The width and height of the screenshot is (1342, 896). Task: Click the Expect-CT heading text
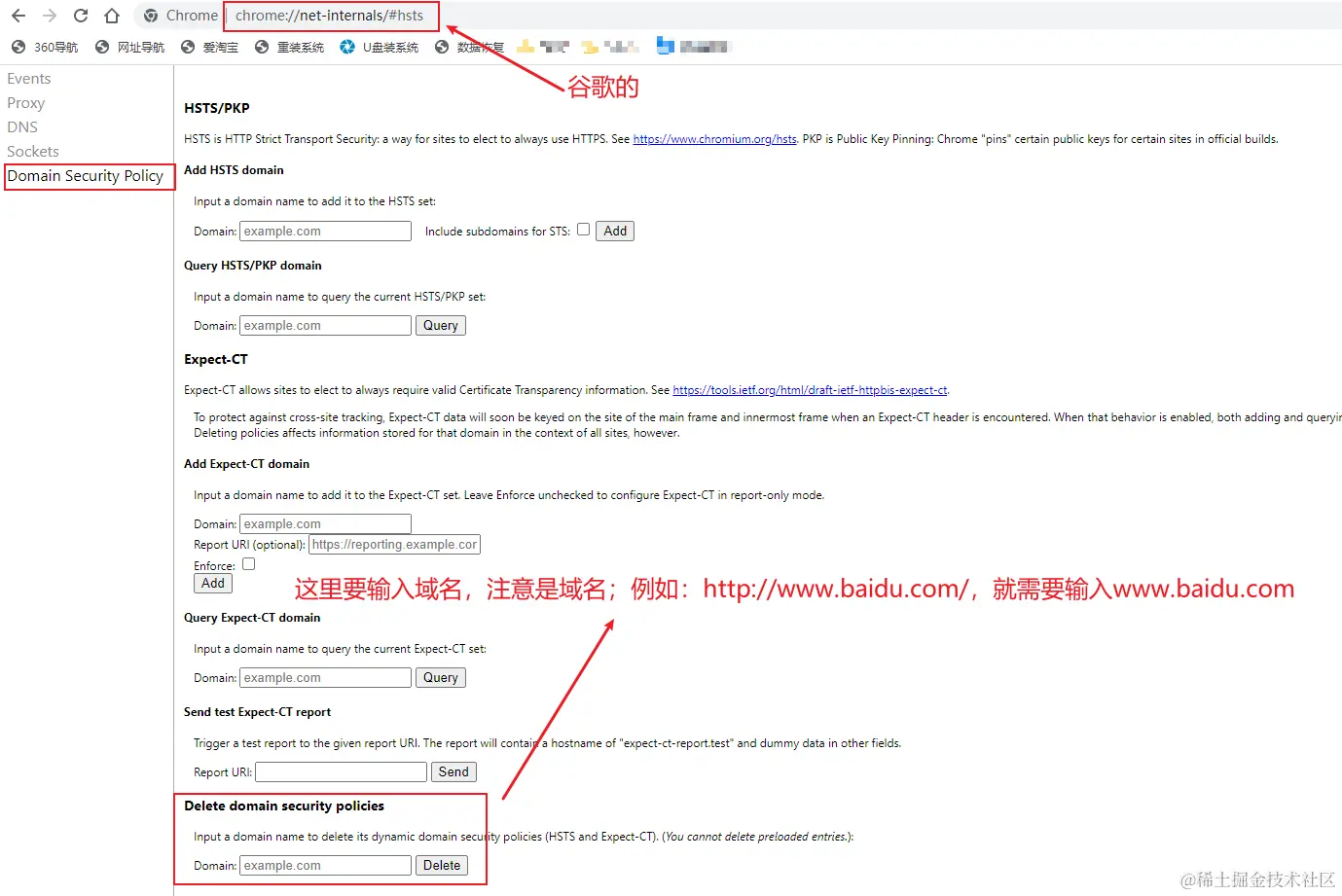(x=216, y=359)
